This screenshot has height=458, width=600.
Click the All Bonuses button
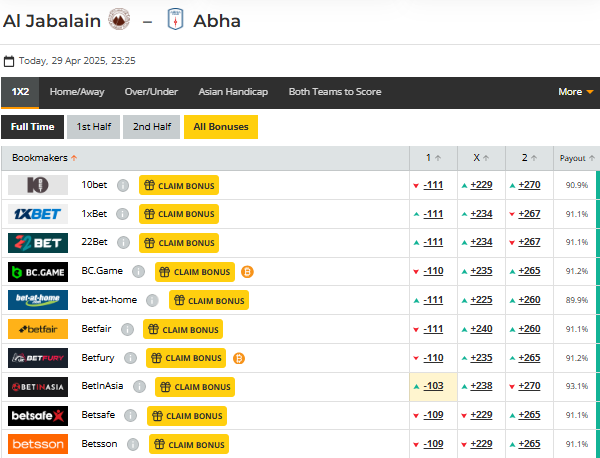(221, 127)
